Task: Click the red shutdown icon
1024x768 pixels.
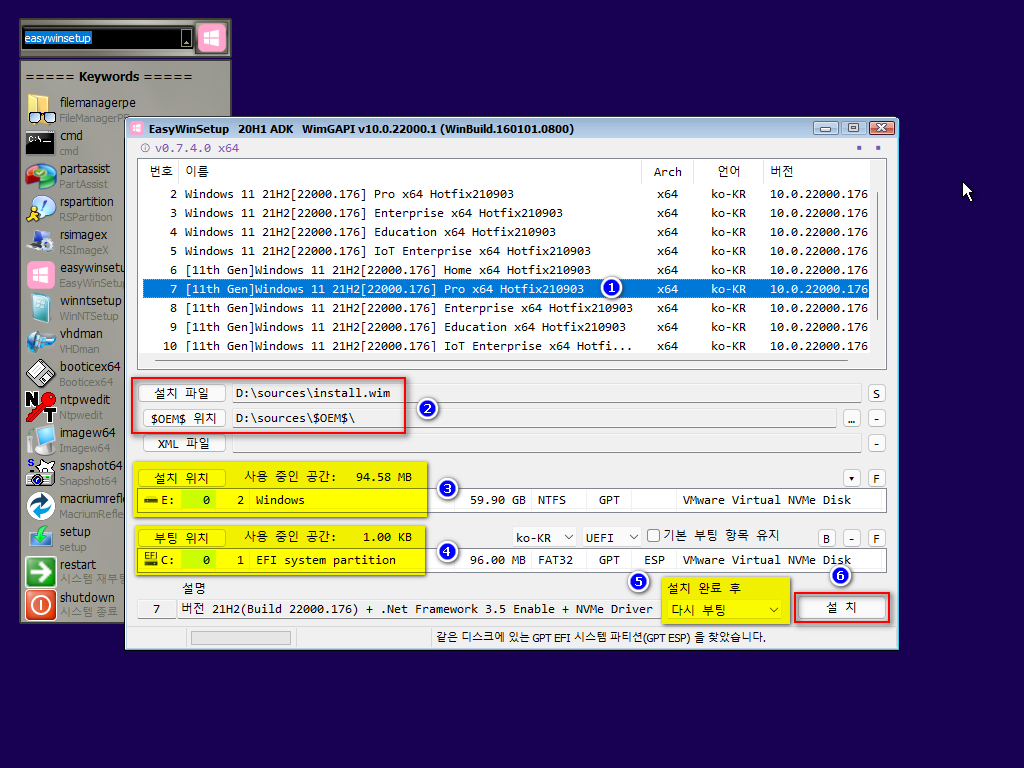Action: (x=40, y=605)
